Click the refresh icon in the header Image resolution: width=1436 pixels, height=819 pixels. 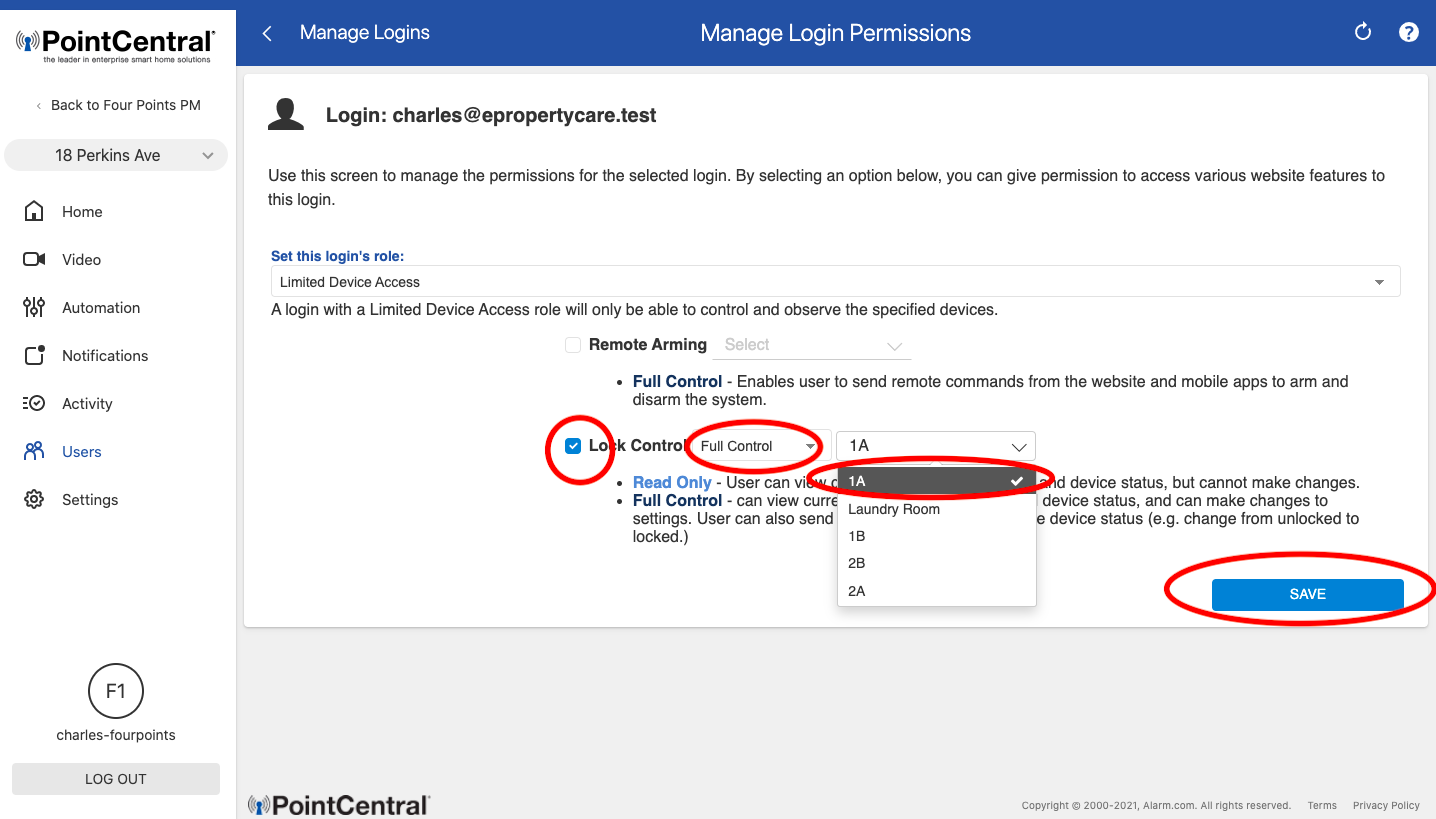pos(1362,32)
